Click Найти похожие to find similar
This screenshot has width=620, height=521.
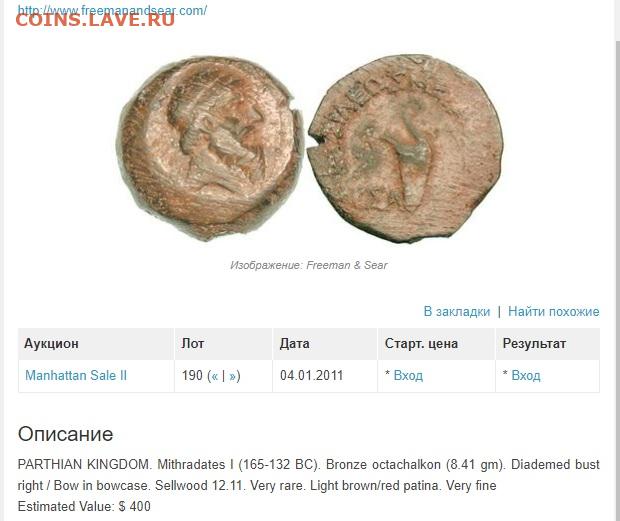554,311
